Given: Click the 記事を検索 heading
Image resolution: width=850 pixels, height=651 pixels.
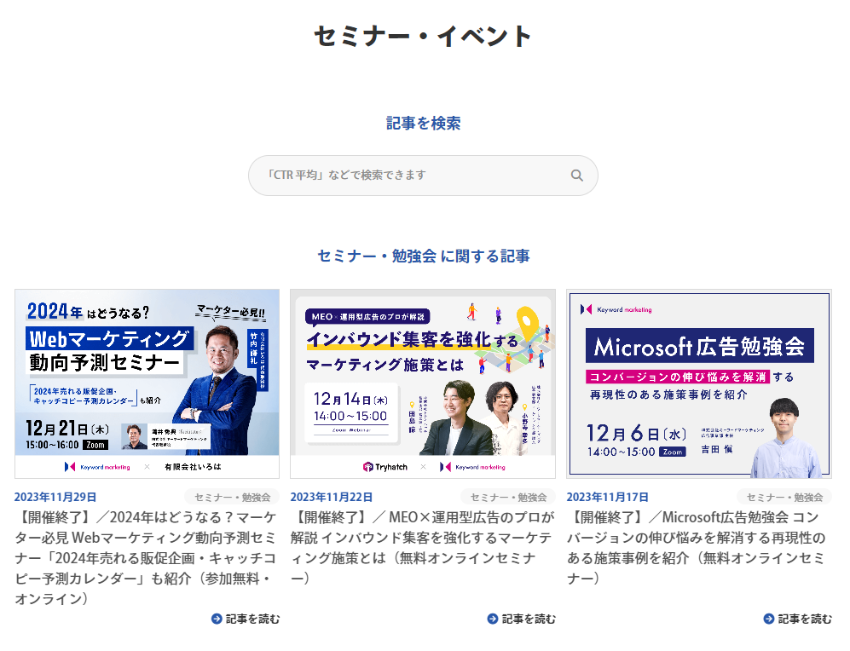Looking at the screenshot, I should click(423, 123).
